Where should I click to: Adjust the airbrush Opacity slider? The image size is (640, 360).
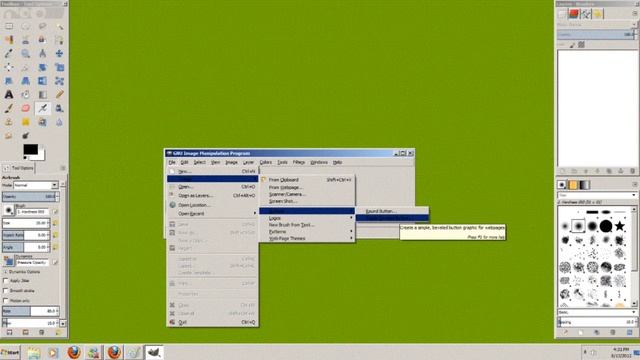pyautogui.click(x=31, y=197)
